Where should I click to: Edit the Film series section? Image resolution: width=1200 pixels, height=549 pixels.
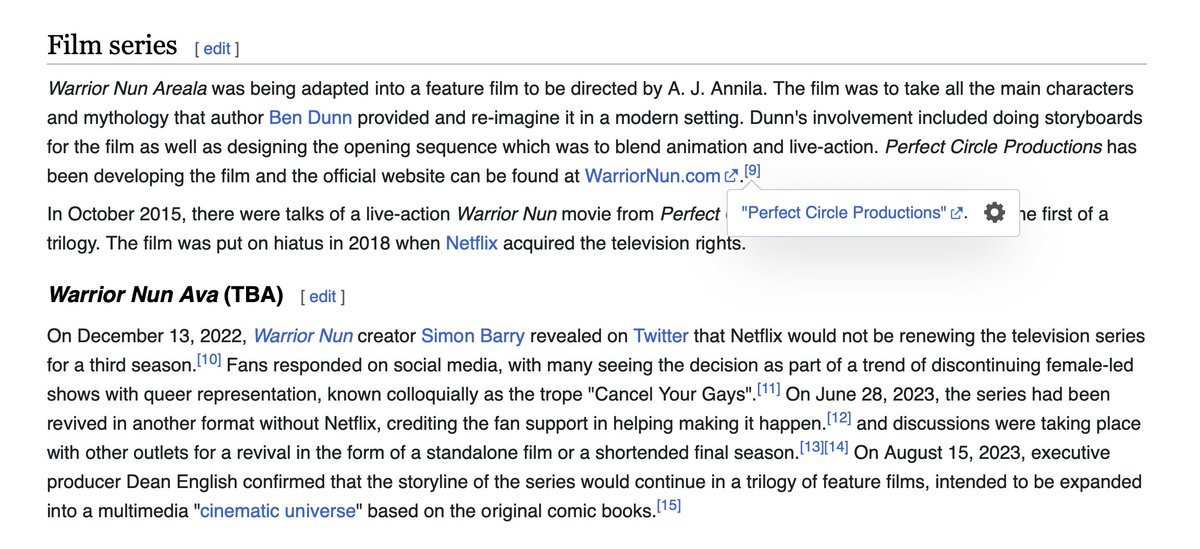(x=217, y=48)
